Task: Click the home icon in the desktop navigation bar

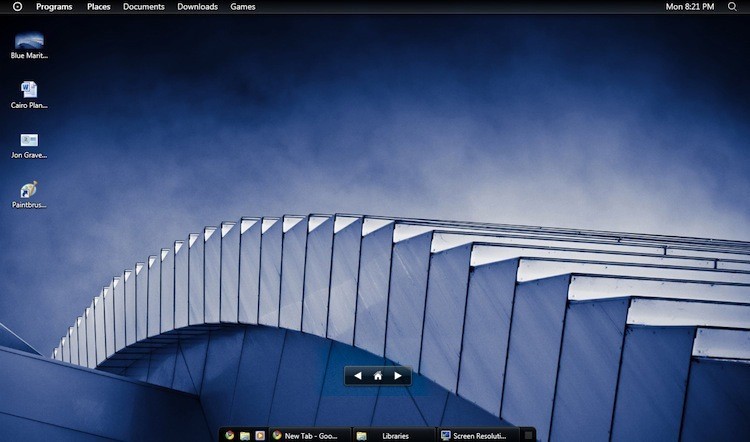Action: 378,376
